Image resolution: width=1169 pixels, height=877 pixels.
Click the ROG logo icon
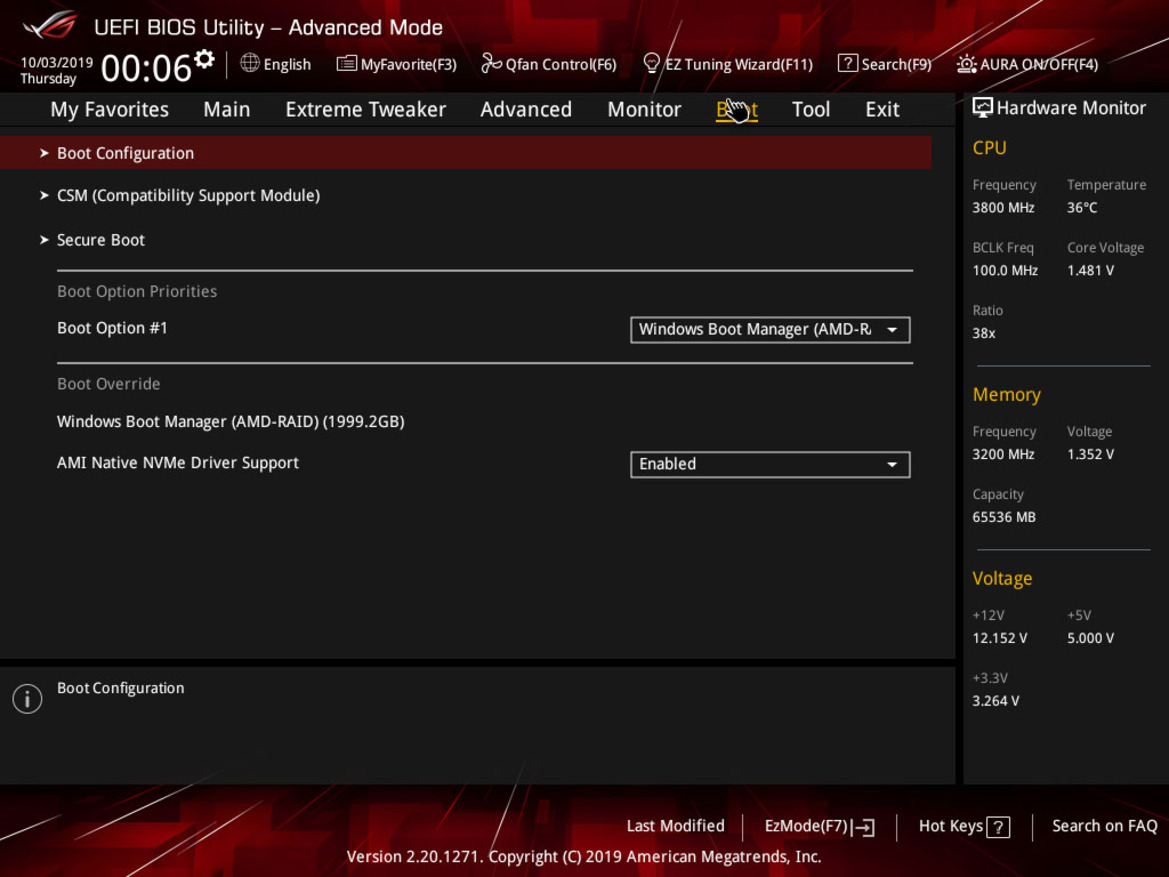click(x=49, y=25)
